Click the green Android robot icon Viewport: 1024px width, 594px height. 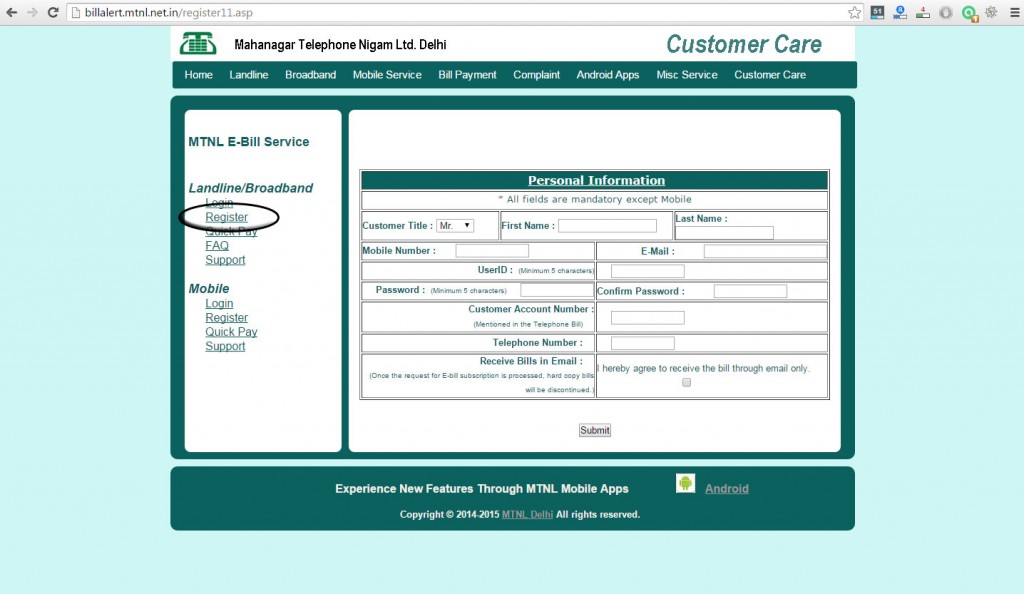[685, 484]
